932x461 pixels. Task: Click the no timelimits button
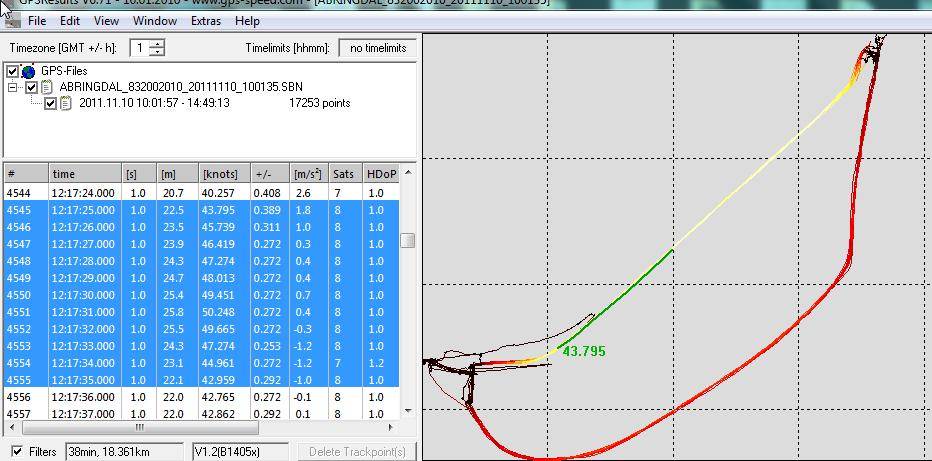pyautogui.click(x=377, y=48)
